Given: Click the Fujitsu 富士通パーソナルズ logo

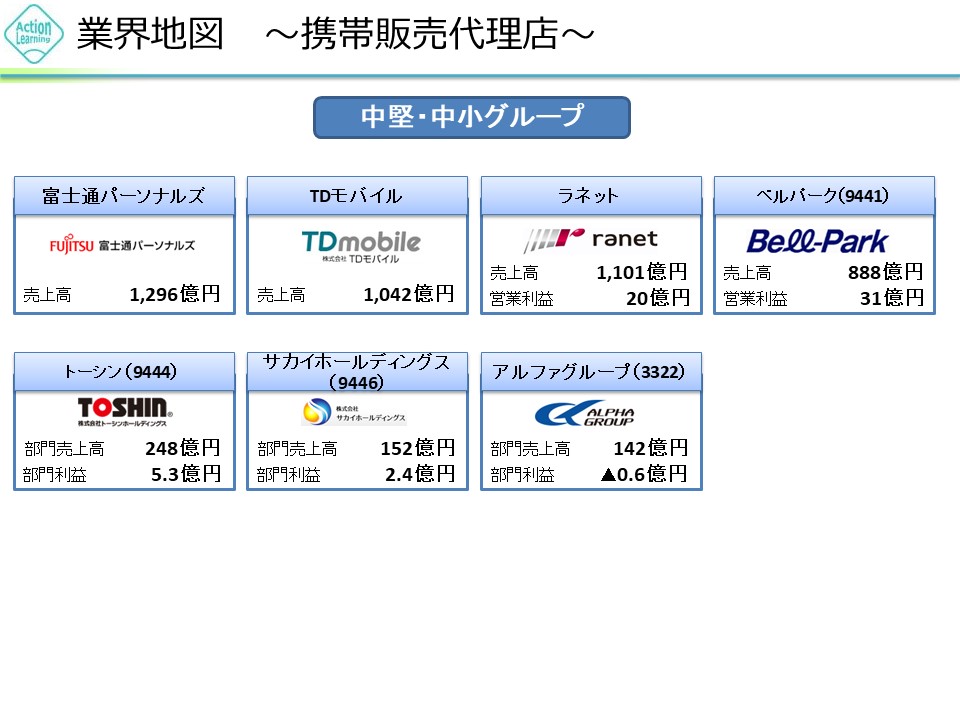Looking at the screenshot, I should [123, 244].
